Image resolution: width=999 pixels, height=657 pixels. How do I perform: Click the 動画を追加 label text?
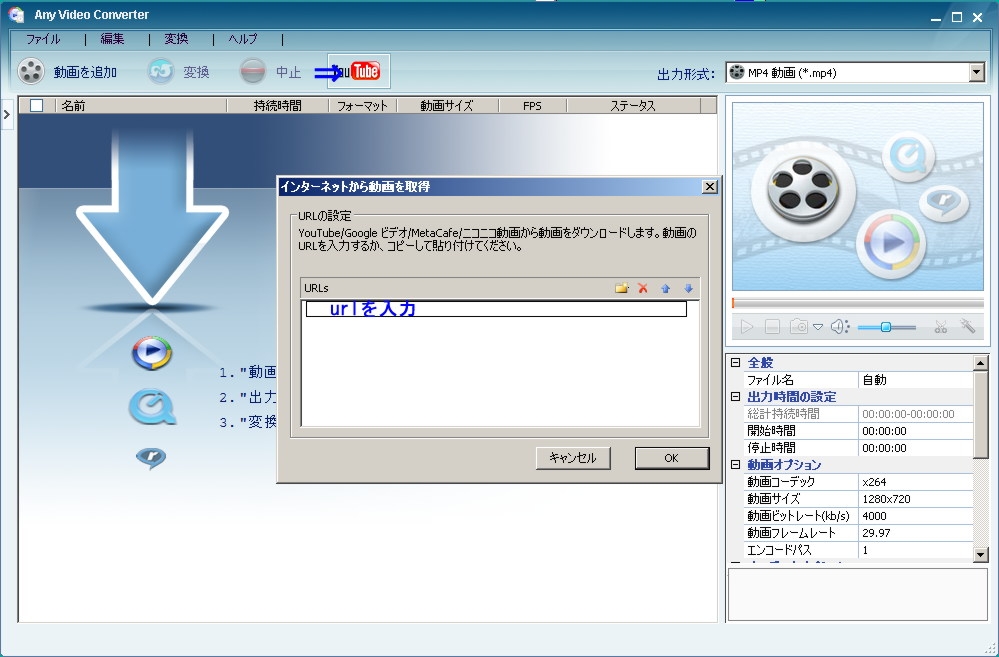pyautogui.click(x=85, y=72)
